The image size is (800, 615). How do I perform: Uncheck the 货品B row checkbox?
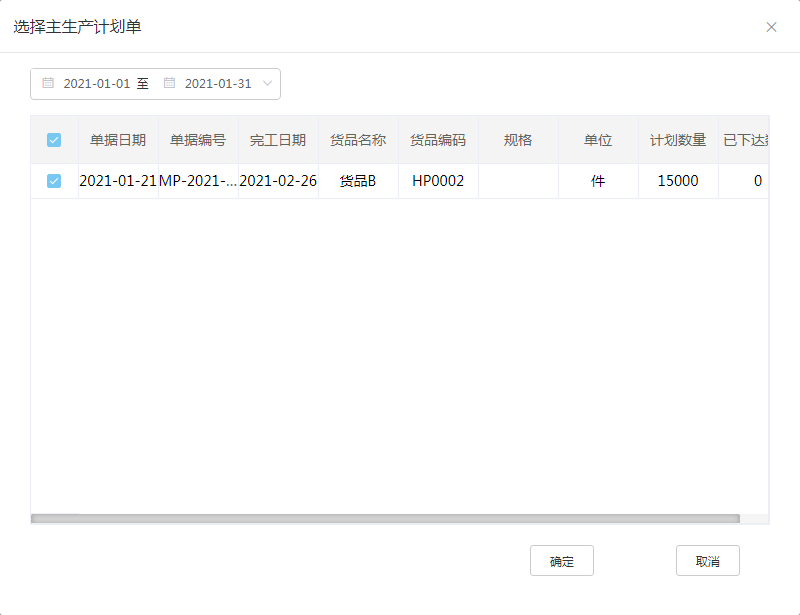[x=54, y=181]
